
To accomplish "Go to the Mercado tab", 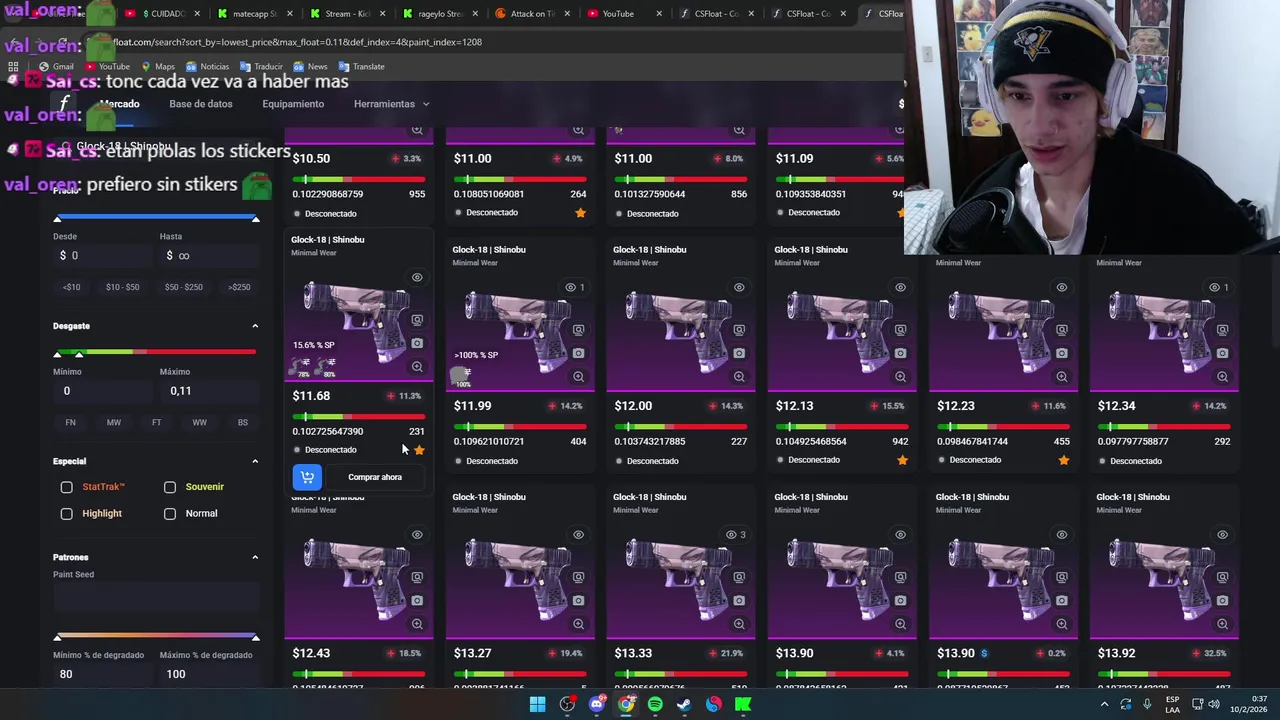I will 119,104.
